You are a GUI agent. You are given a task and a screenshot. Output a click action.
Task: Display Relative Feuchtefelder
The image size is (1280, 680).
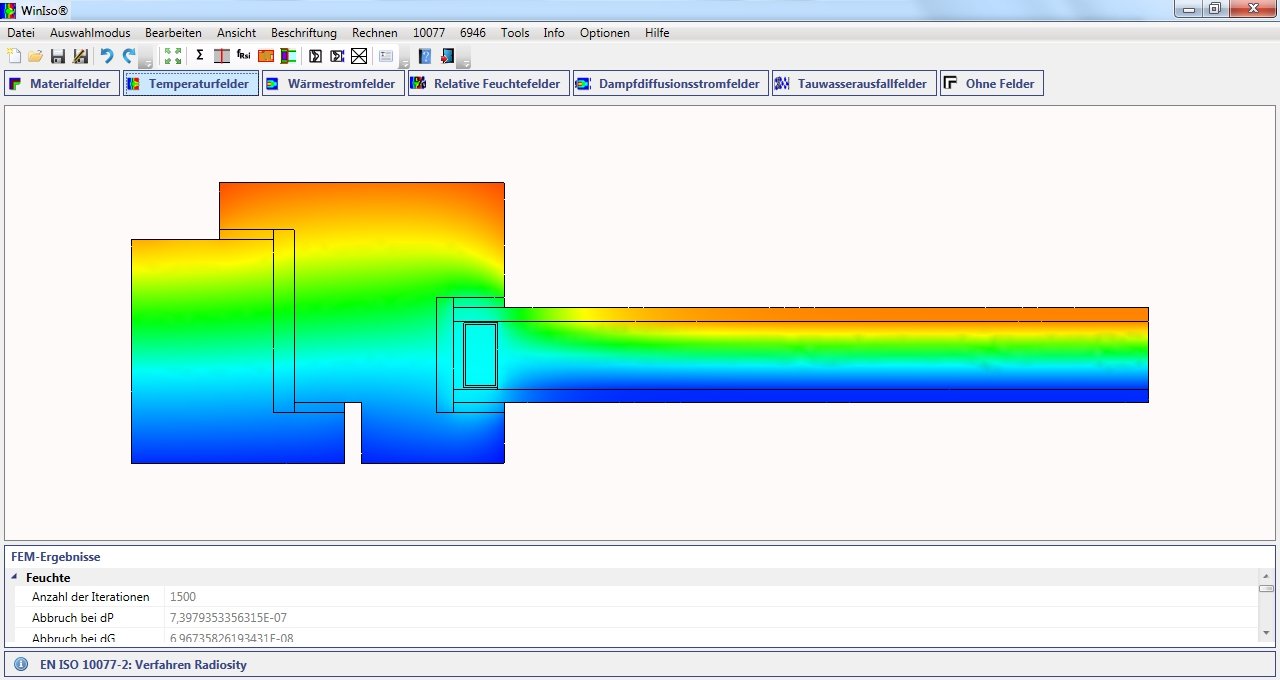pos(489,83)
